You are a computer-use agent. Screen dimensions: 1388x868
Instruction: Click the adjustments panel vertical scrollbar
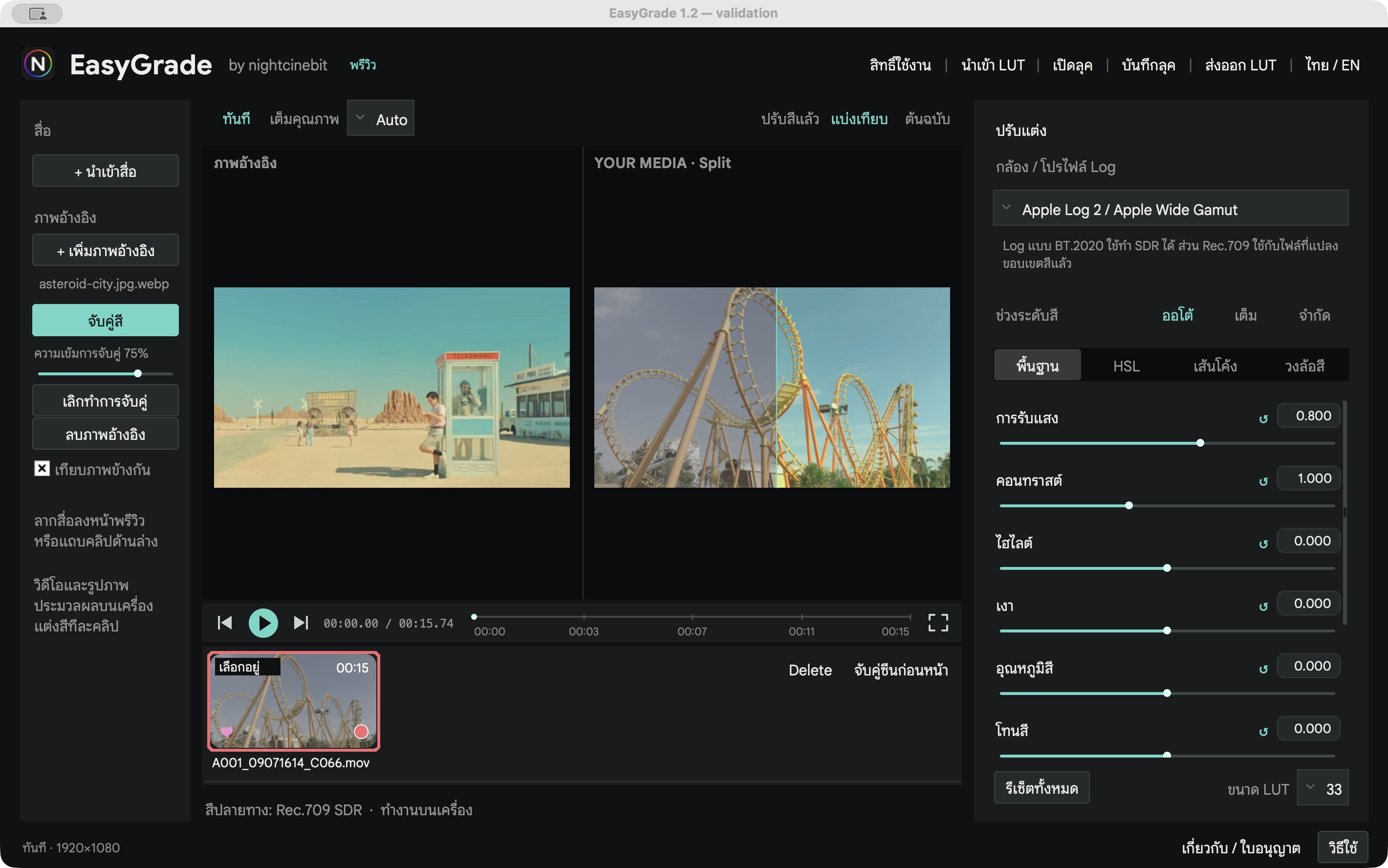pyautogui.click(x=1345, y=513)
